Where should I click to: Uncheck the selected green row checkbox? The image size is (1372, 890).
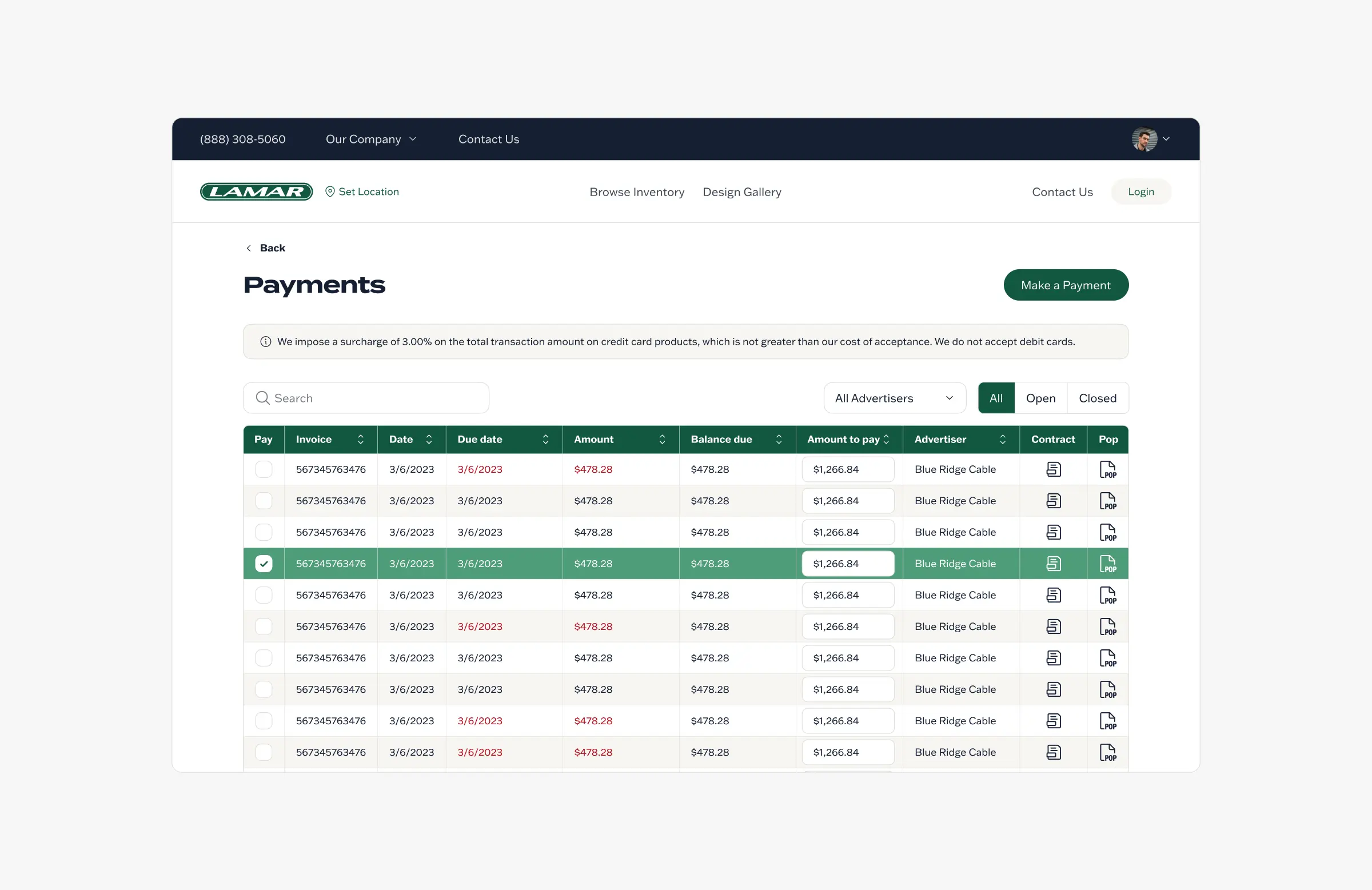pyautogui.click(x=264, y=564)
